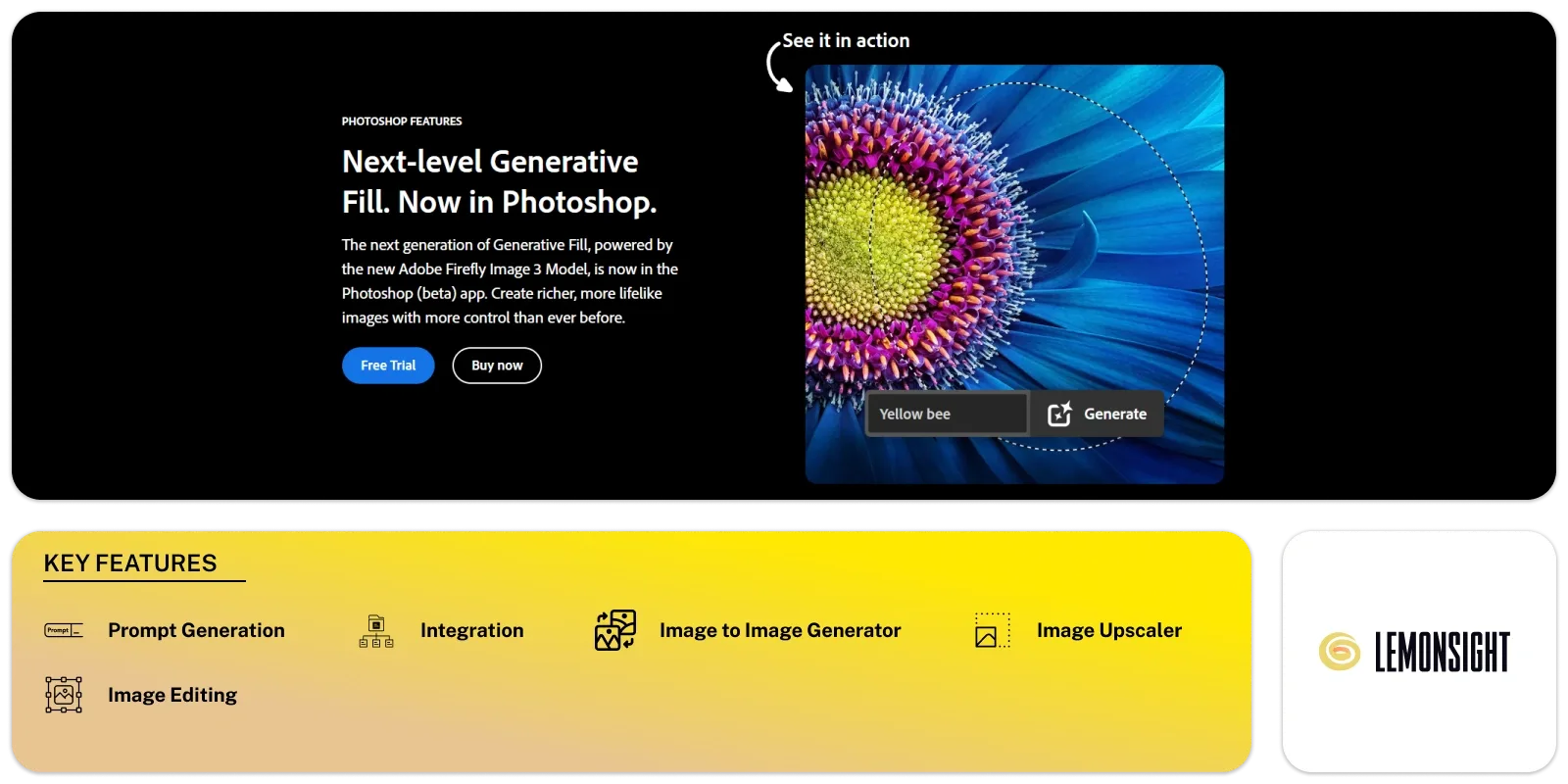The image size is (1568, 784).
Task: Select the Generate sparkle icon
Action: point(1059,414)
